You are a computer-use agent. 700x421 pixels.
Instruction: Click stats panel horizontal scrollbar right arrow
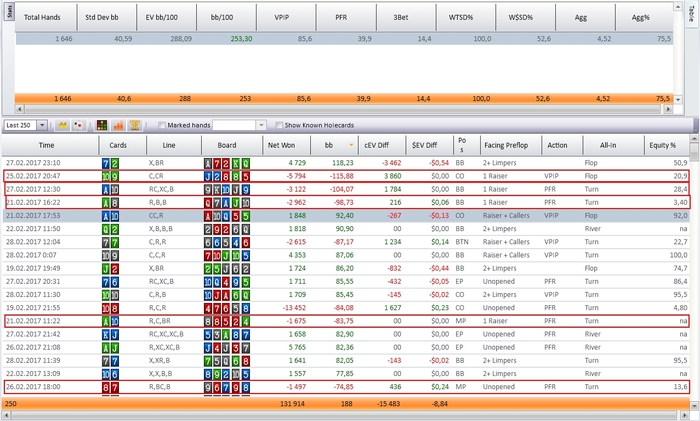[x=668, y=109]
